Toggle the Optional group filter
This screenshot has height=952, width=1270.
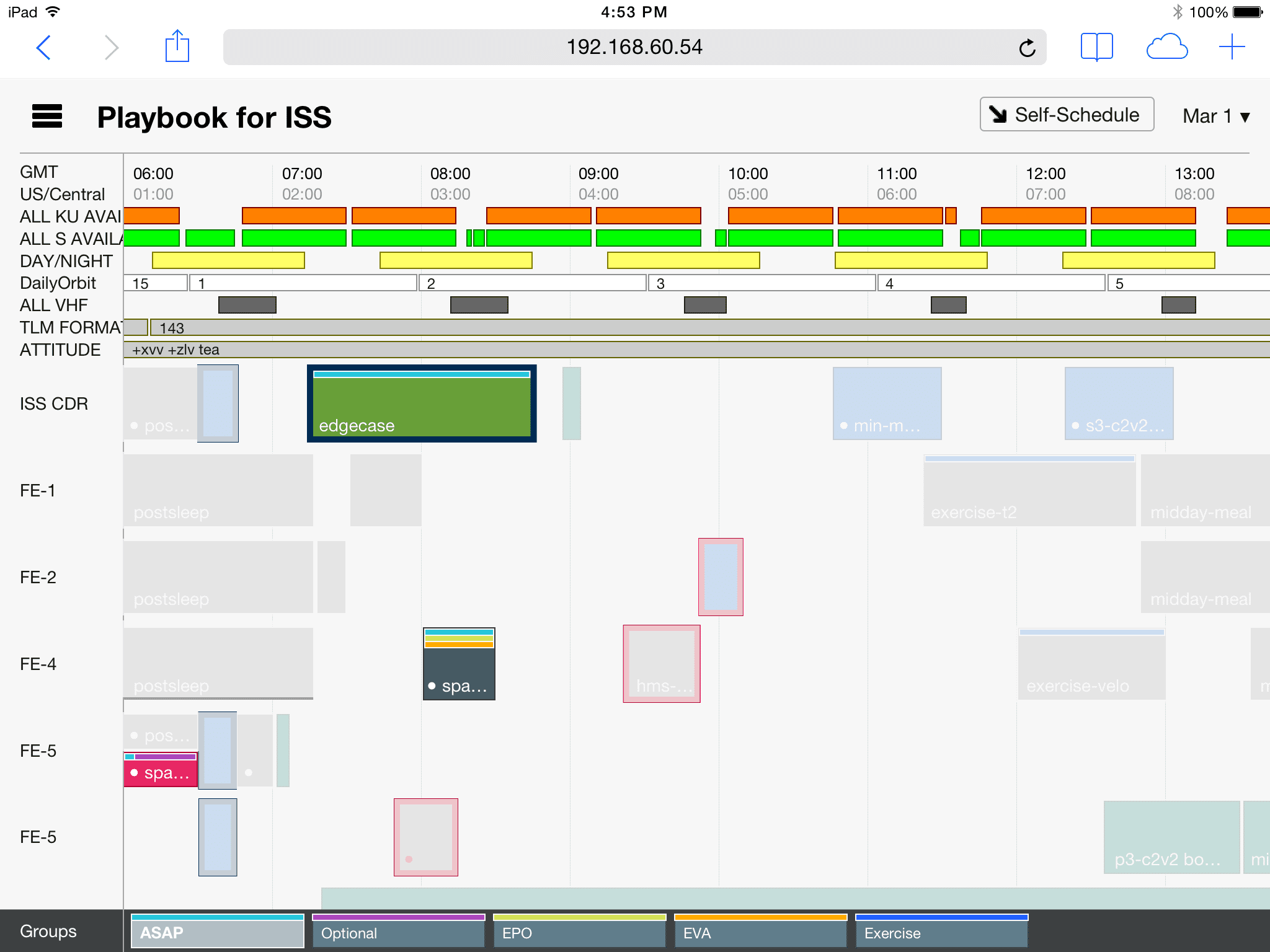click(x=398, y=932)
